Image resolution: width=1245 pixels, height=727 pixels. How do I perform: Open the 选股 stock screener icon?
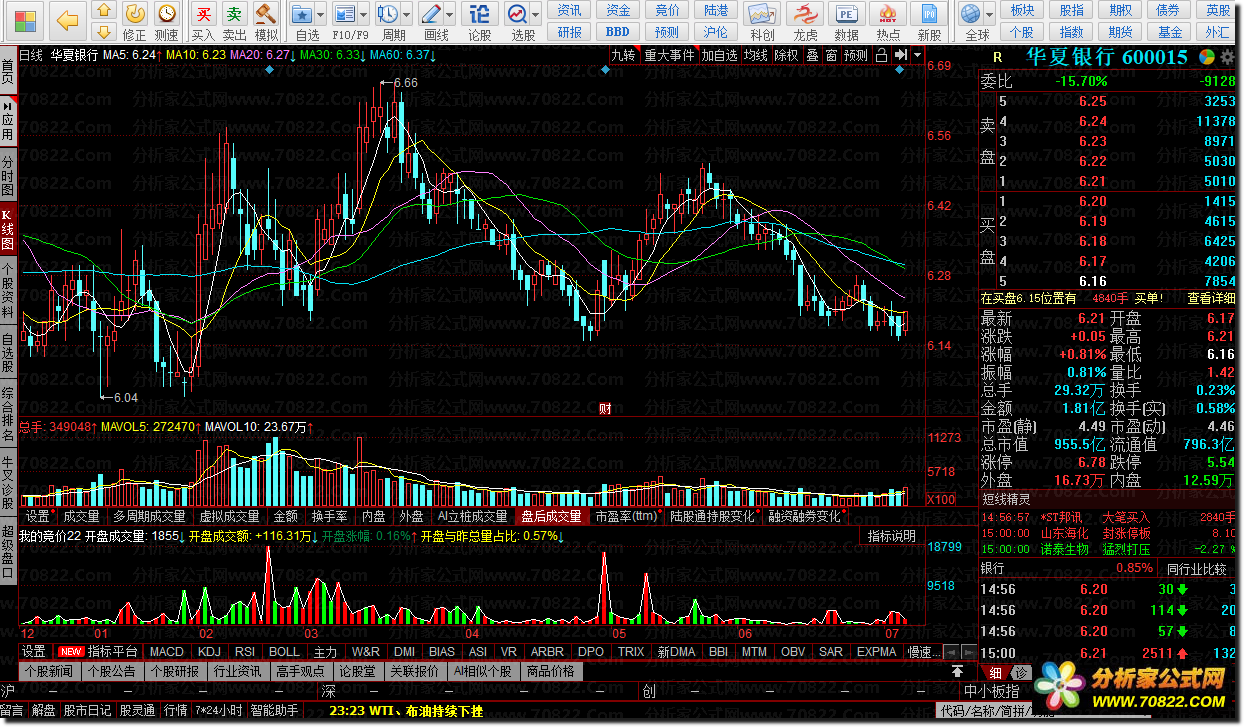coord(517,14)
